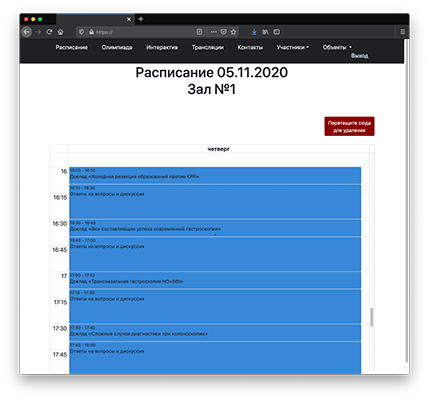The image size is (429, 400).
Task: Expand the Объекты dropdown menu
Action: pyautogui.click(x=337, y=47)
